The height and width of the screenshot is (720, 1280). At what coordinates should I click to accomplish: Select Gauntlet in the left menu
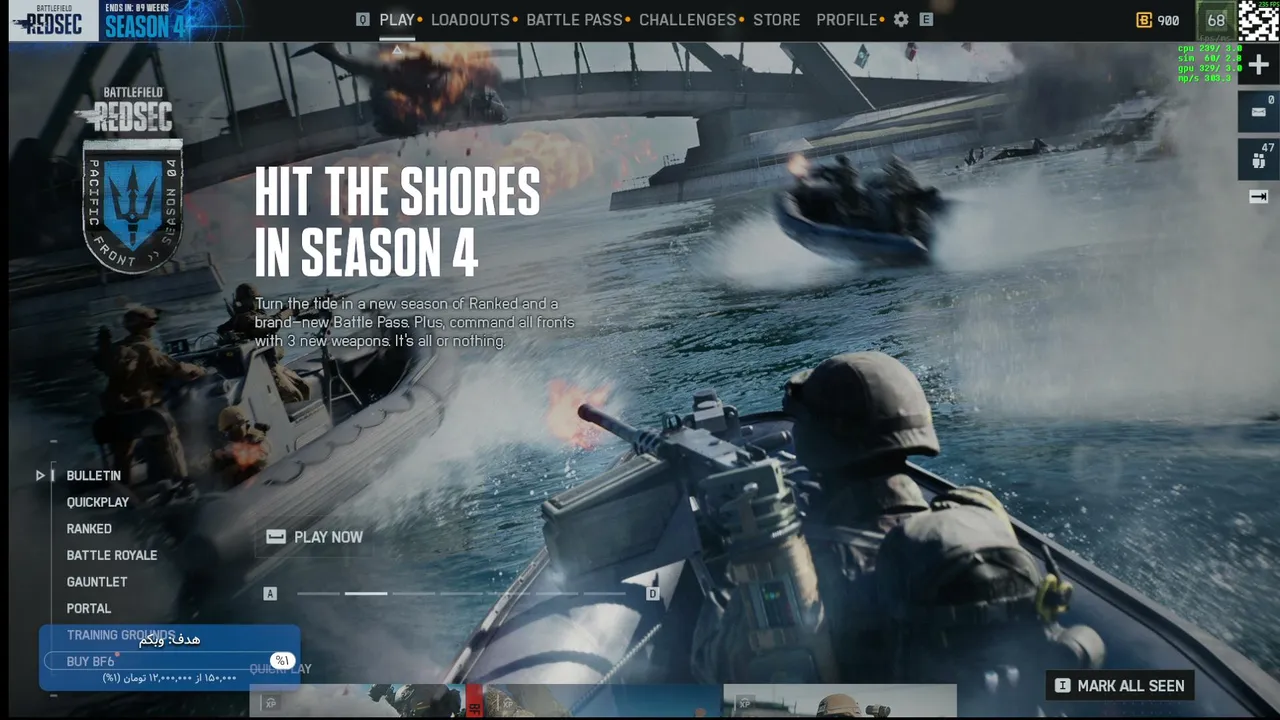click(x=97, y=582)
